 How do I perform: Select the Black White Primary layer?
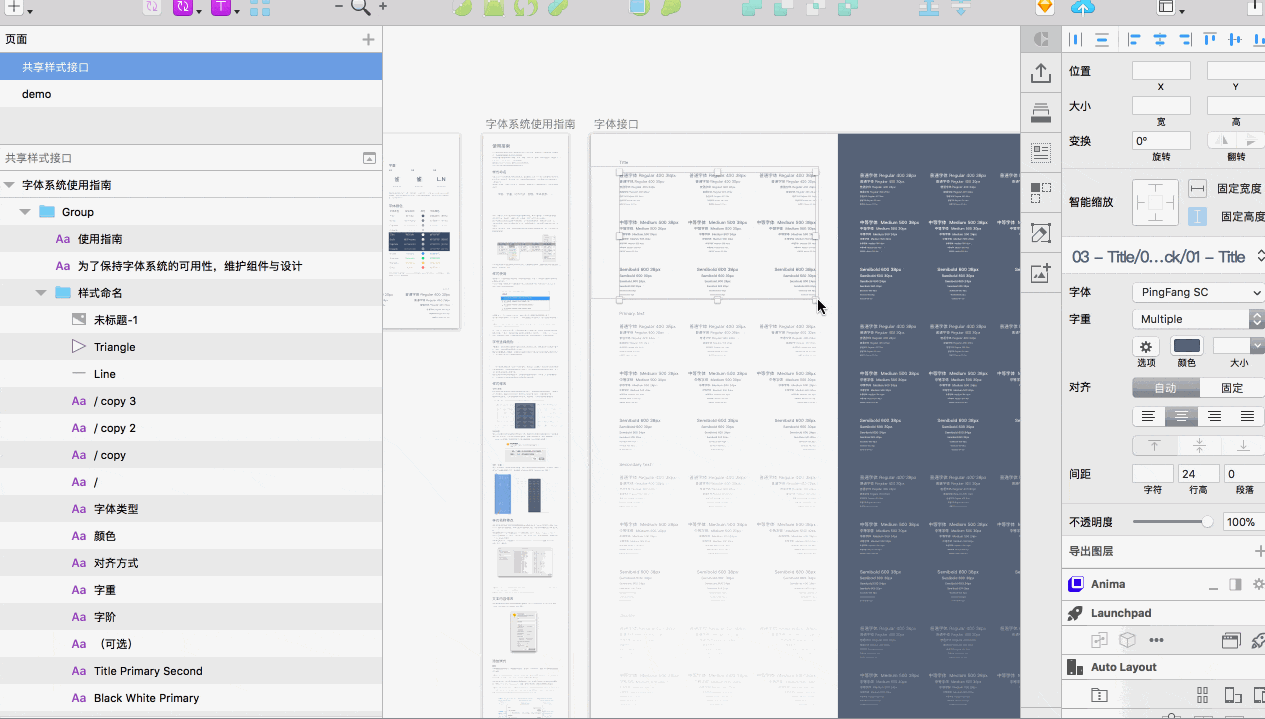coord(191,698)
